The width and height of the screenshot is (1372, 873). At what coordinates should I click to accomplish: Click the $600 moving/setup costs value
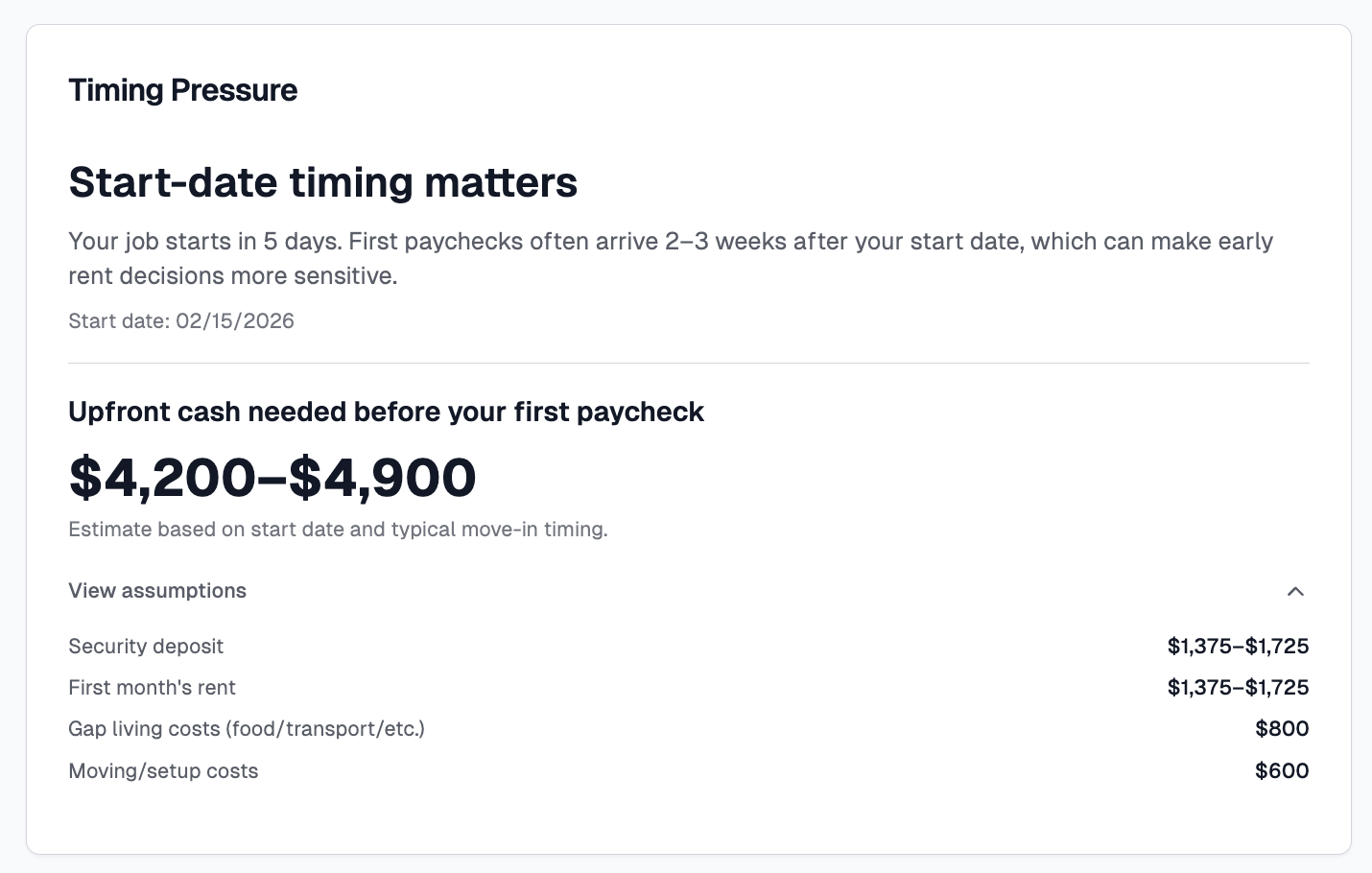tap(1282, 771)
